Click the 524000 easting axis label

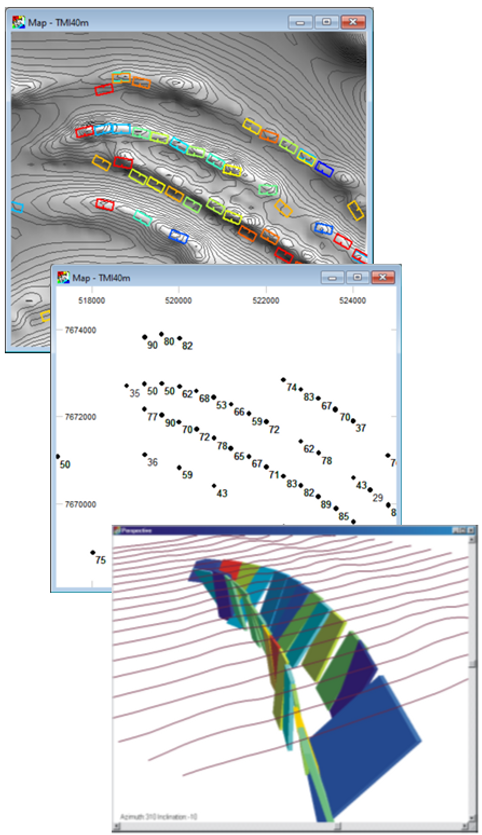point(353,301)
